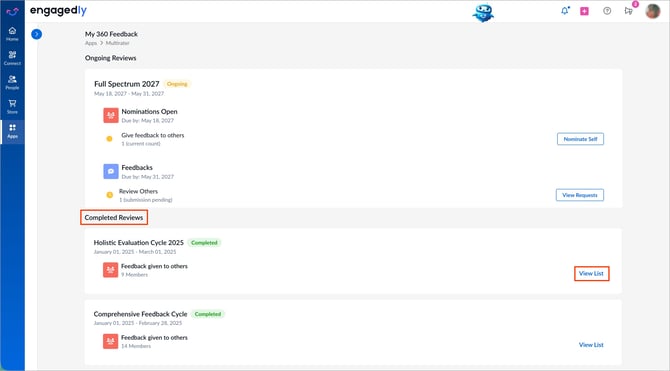
Task: Click 'Nominations Open' heading text
Action: pos(149,111)
